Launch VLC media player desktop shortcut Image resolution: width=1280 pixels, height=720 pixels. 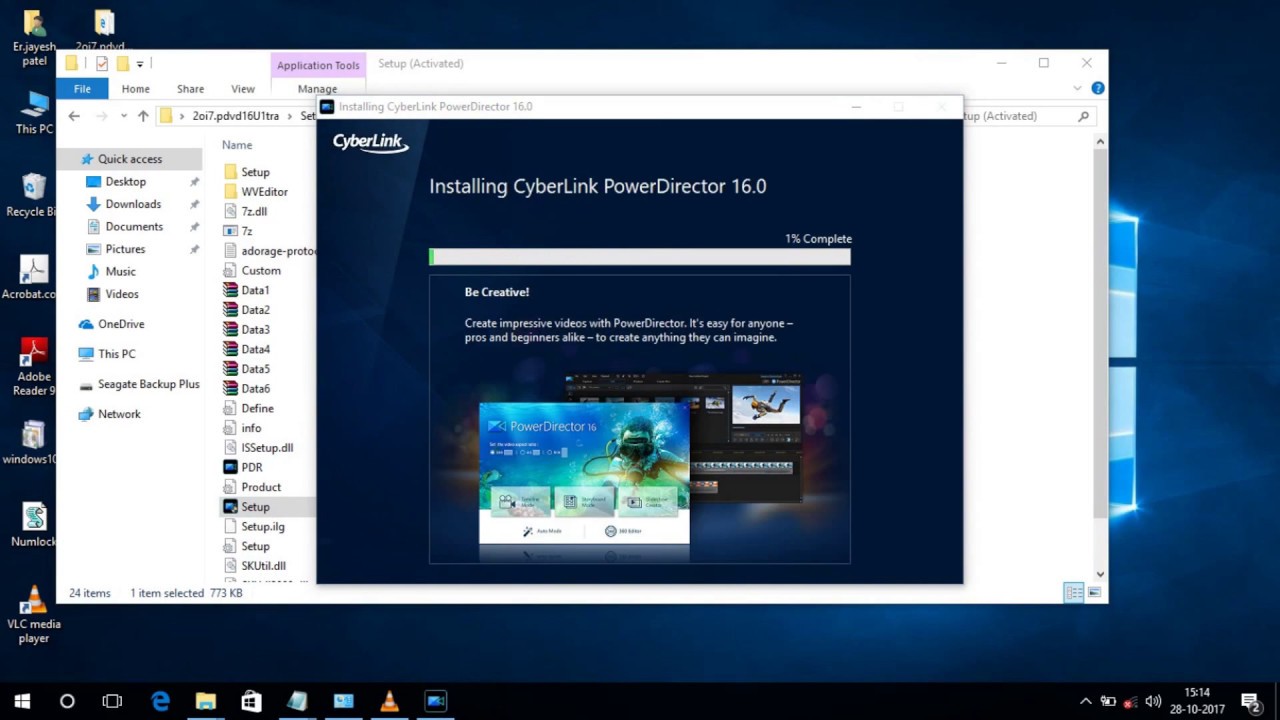(x=34, y=614)
